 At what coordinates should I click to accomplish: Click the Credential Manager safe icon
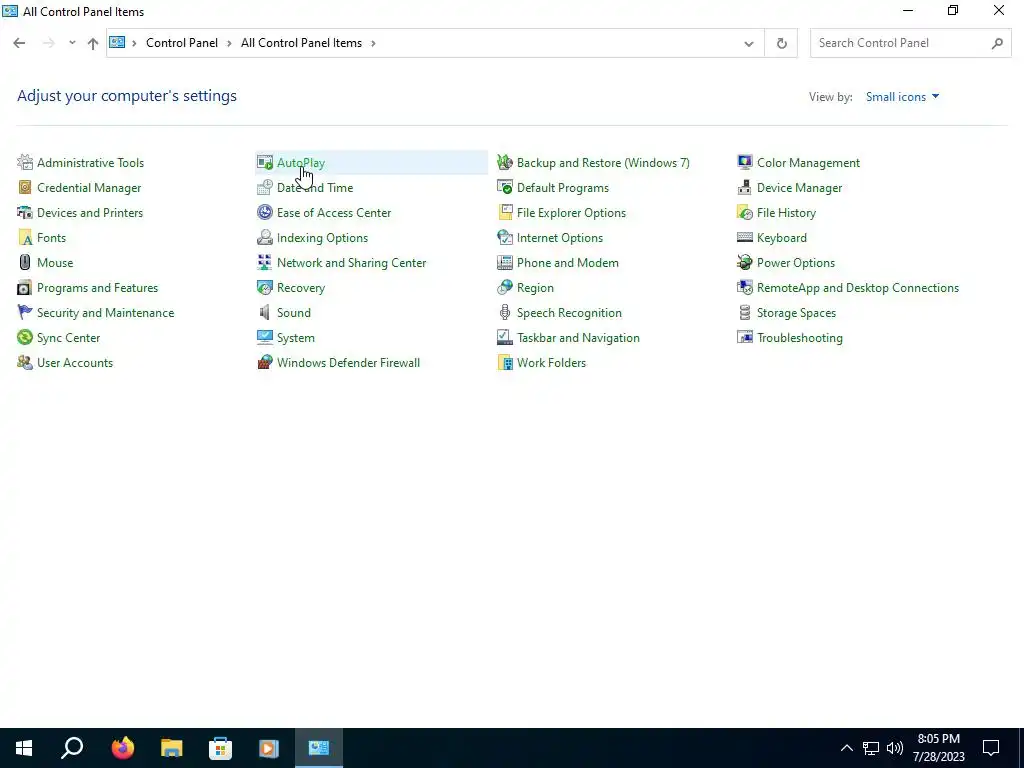click(x=25, y=187)
